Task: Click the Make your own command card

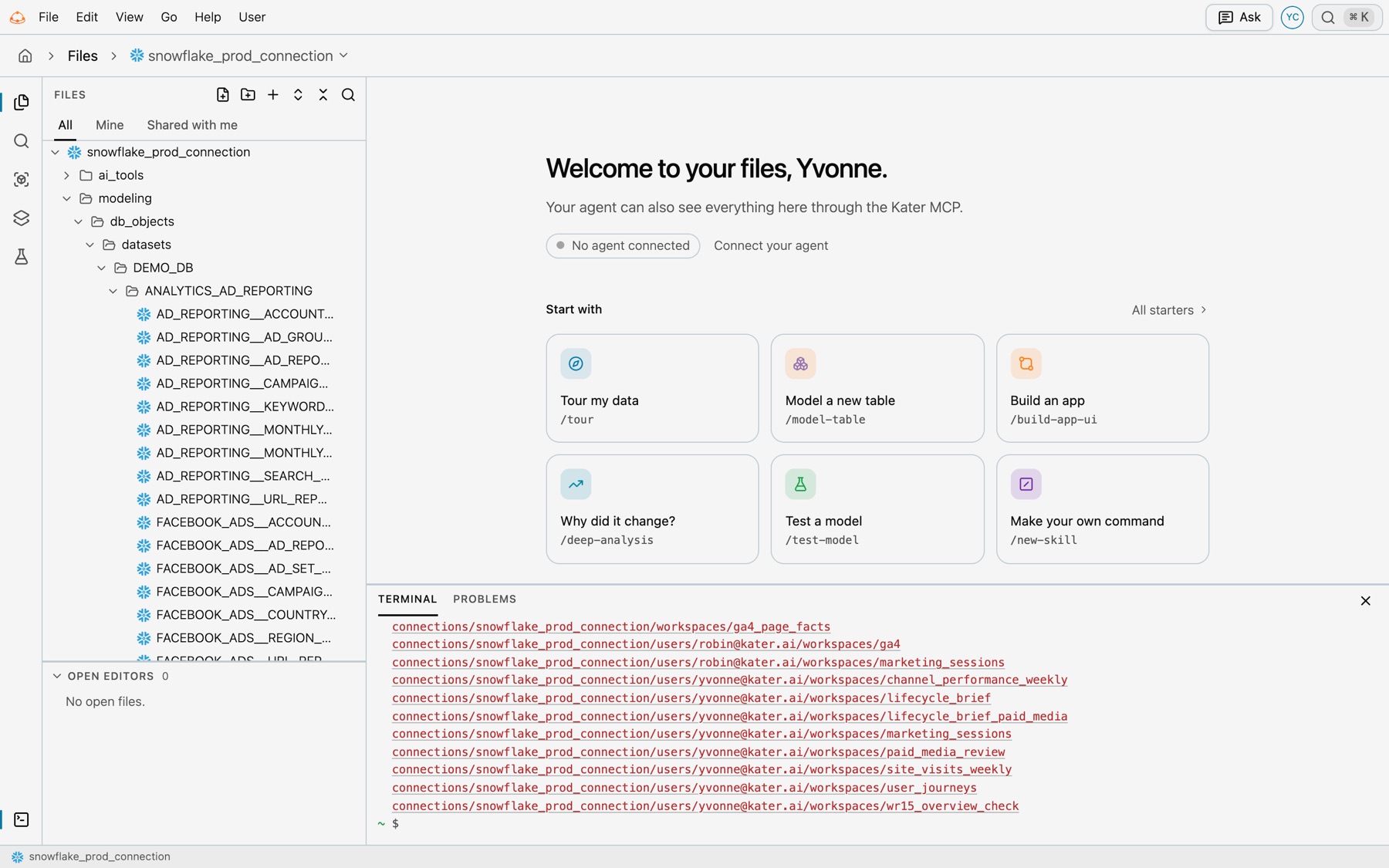Action: pyautogui.click(x=1102, y=509)
